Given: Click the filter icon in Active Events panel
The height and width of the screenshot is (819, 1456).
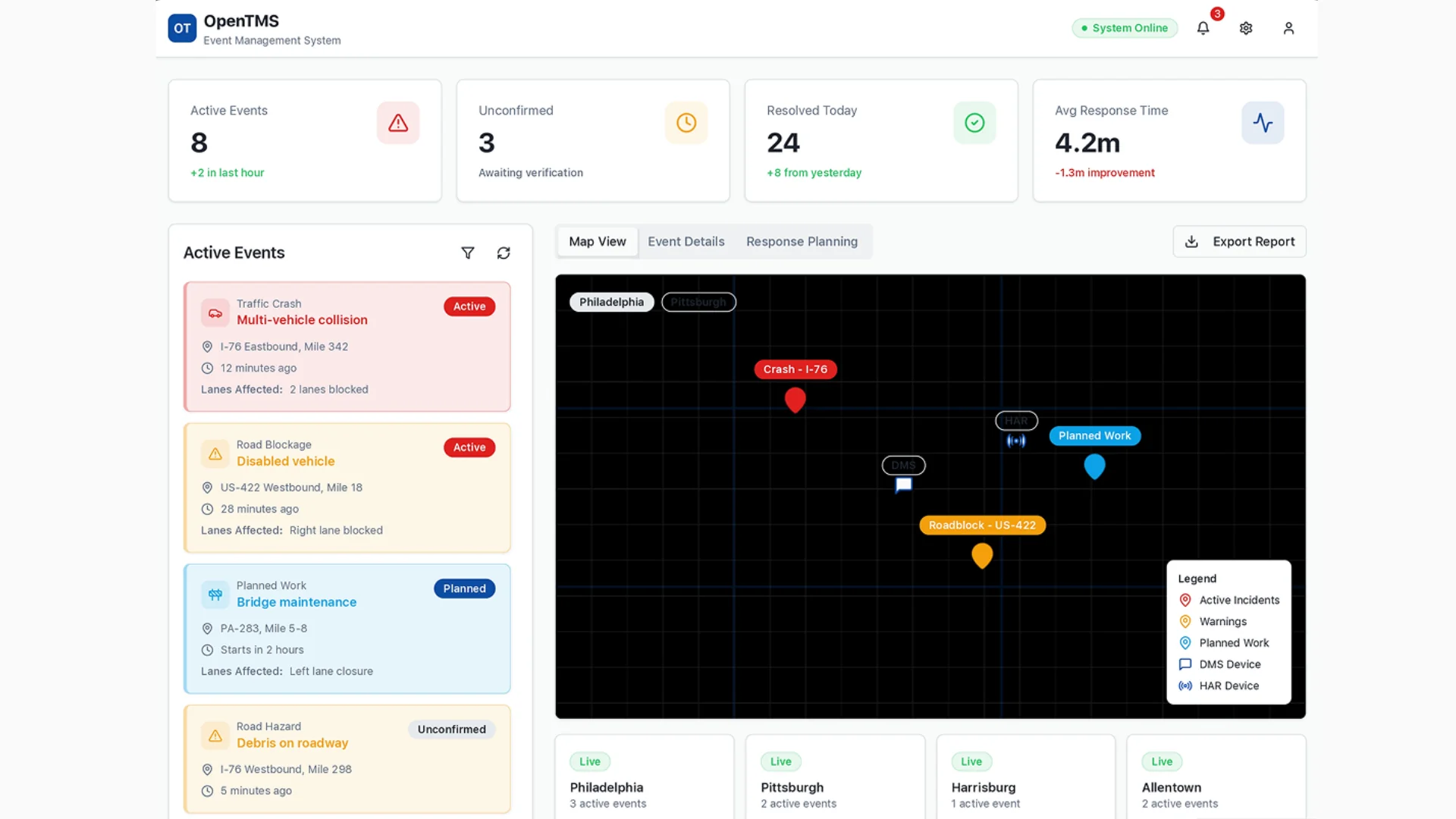Looking at the screenshot, I should click(468, 253).
